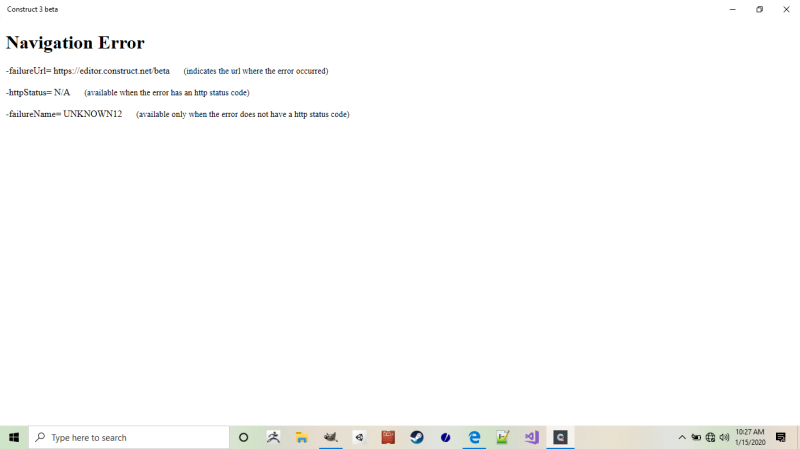Open the green chart notepad icon
The height and width of the screenshot is (449, 800).
pos(503,437)
